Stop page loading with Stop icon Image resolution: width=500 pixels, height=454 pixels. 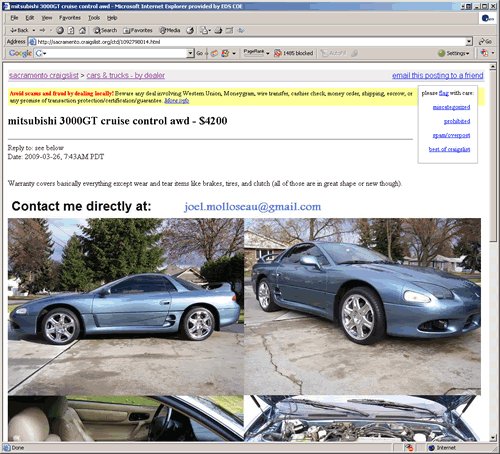tap(60, 30)
